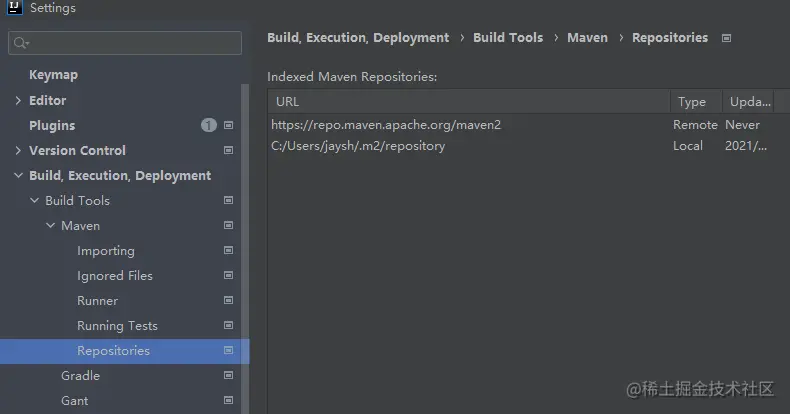Click project-level icon next to Maven
Screen dimensions: 790x414
tap(228, 225)
